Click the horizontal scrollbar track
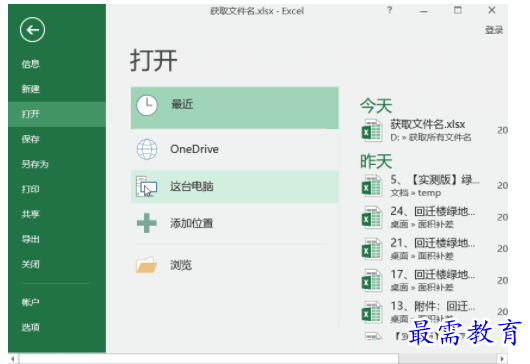Screen dimensions: 530x364 tap(447, 358)
